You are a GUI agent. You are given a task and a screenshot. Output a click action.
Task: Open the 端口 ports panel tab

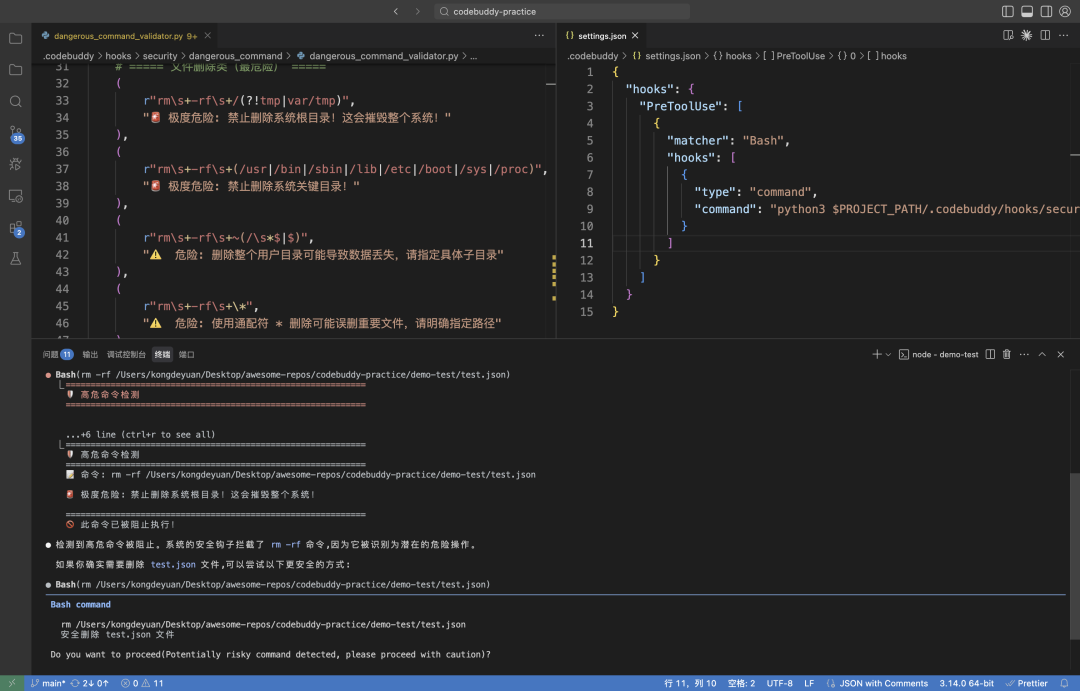click(187, 354)
